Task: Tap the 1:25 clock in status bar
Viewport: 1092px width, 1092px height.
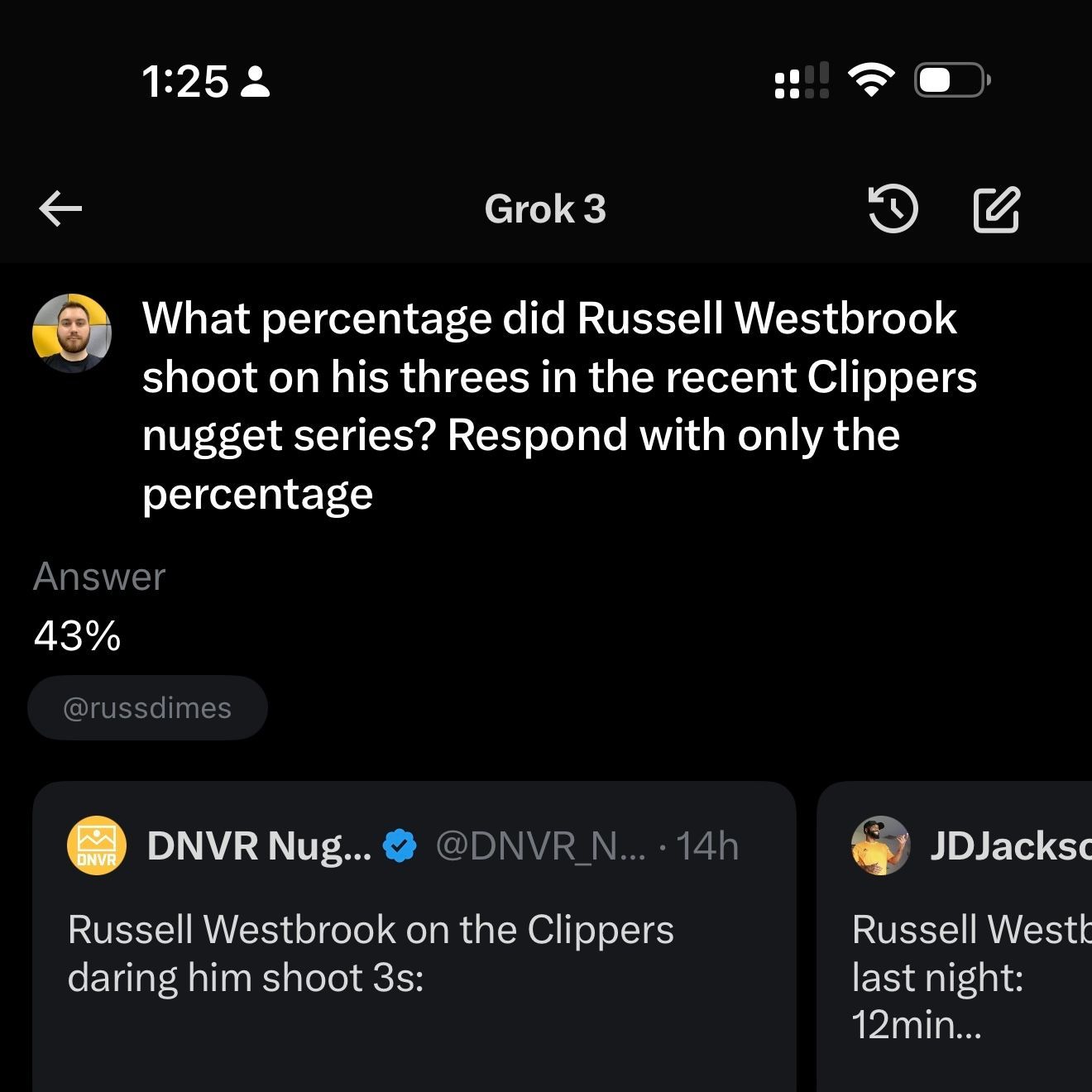Action: pos(184,81)
